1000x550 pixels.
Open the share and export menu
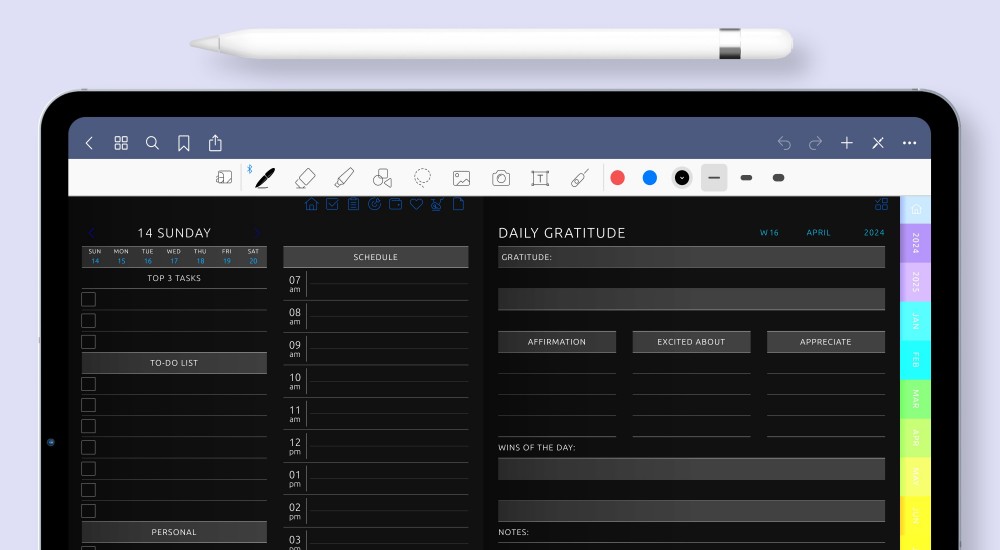(216, 142)
